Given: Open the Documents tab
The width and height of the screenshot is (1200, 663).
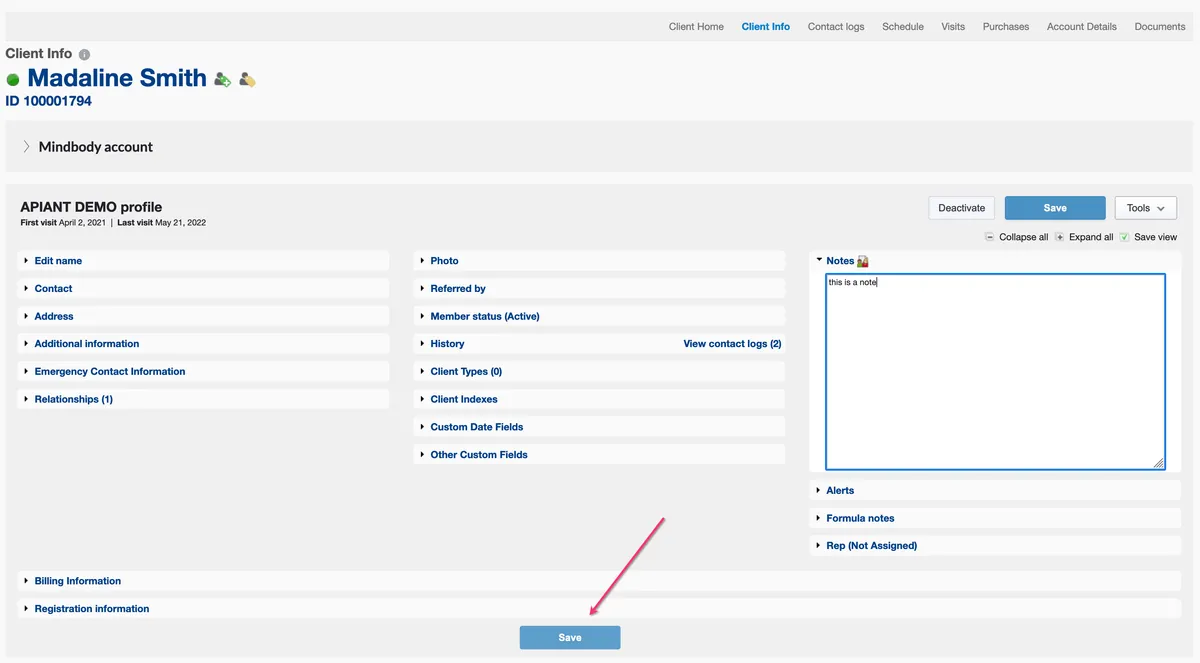Looking at the screenshot, I should 1160,27.
